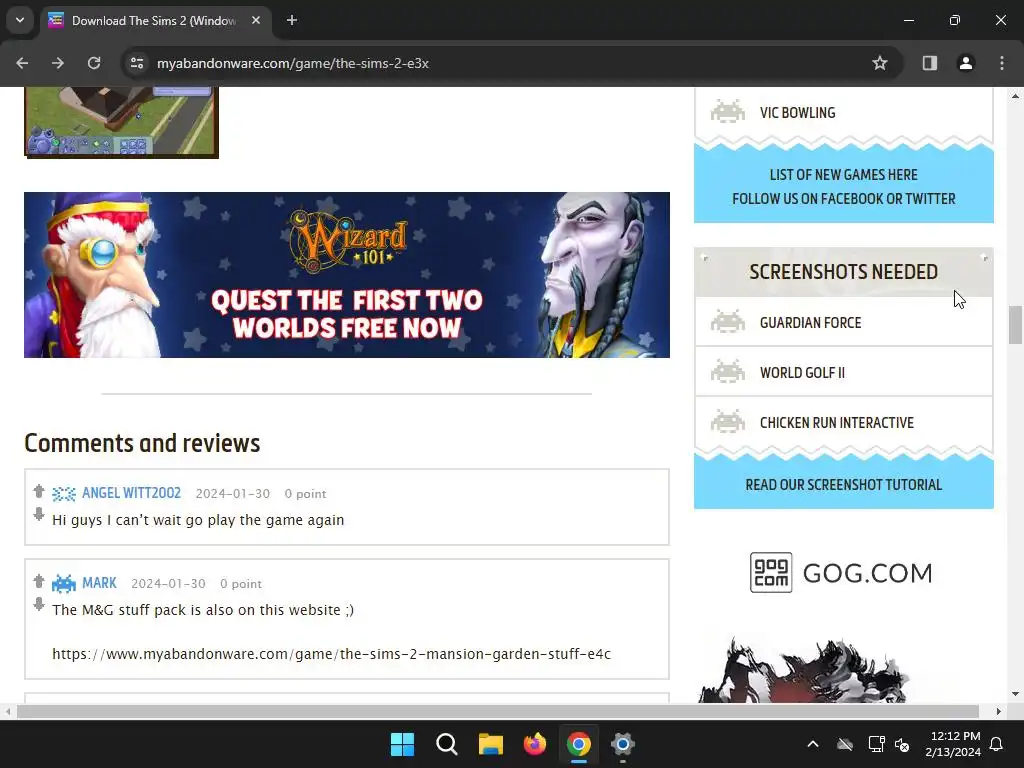1024x768 pixels.
Task: Click invader icon beside Vic Bowling
Action: 728,112
